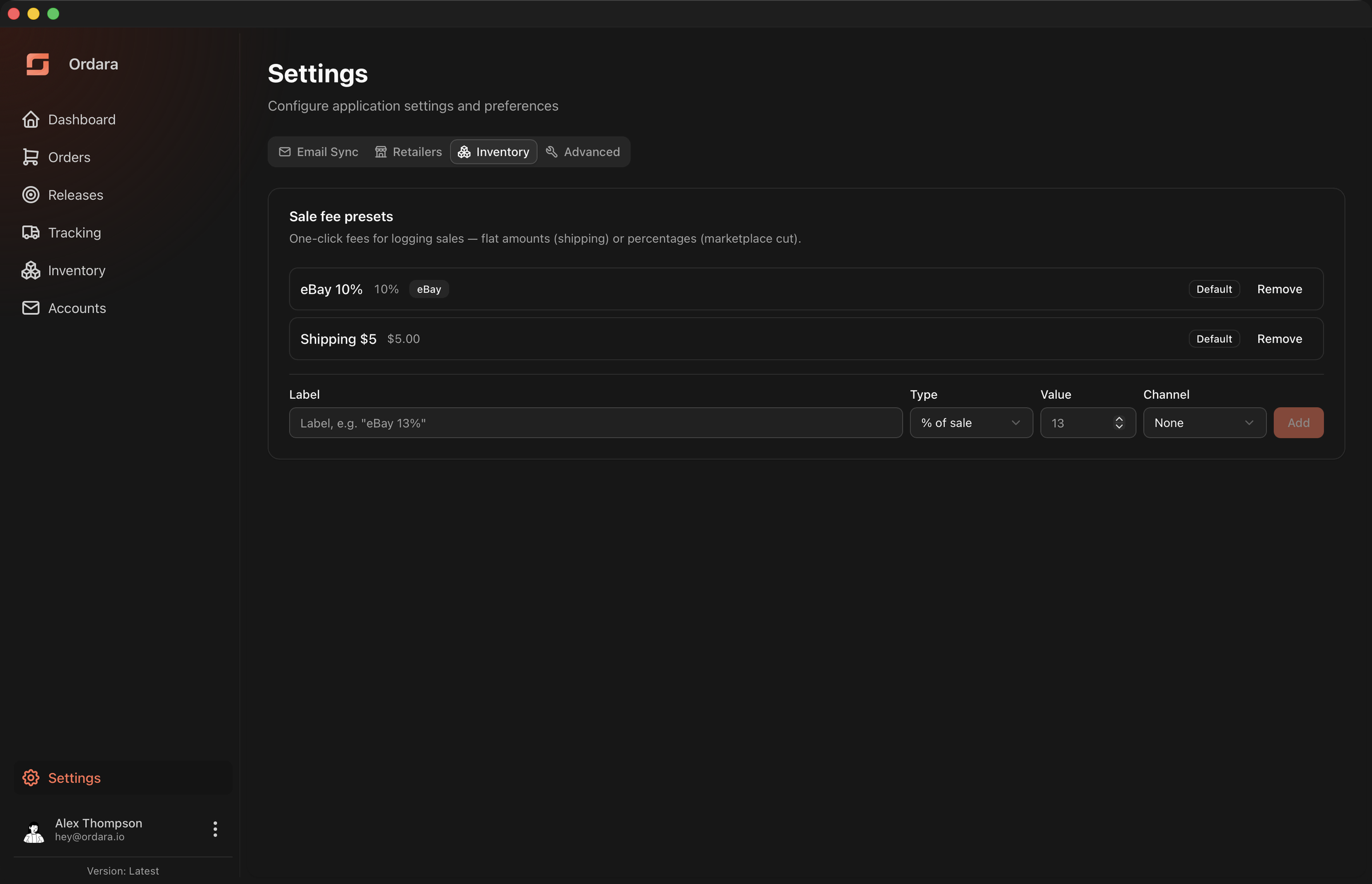
Task: Open the Orders page label
Action: click(x=70, y=157)
